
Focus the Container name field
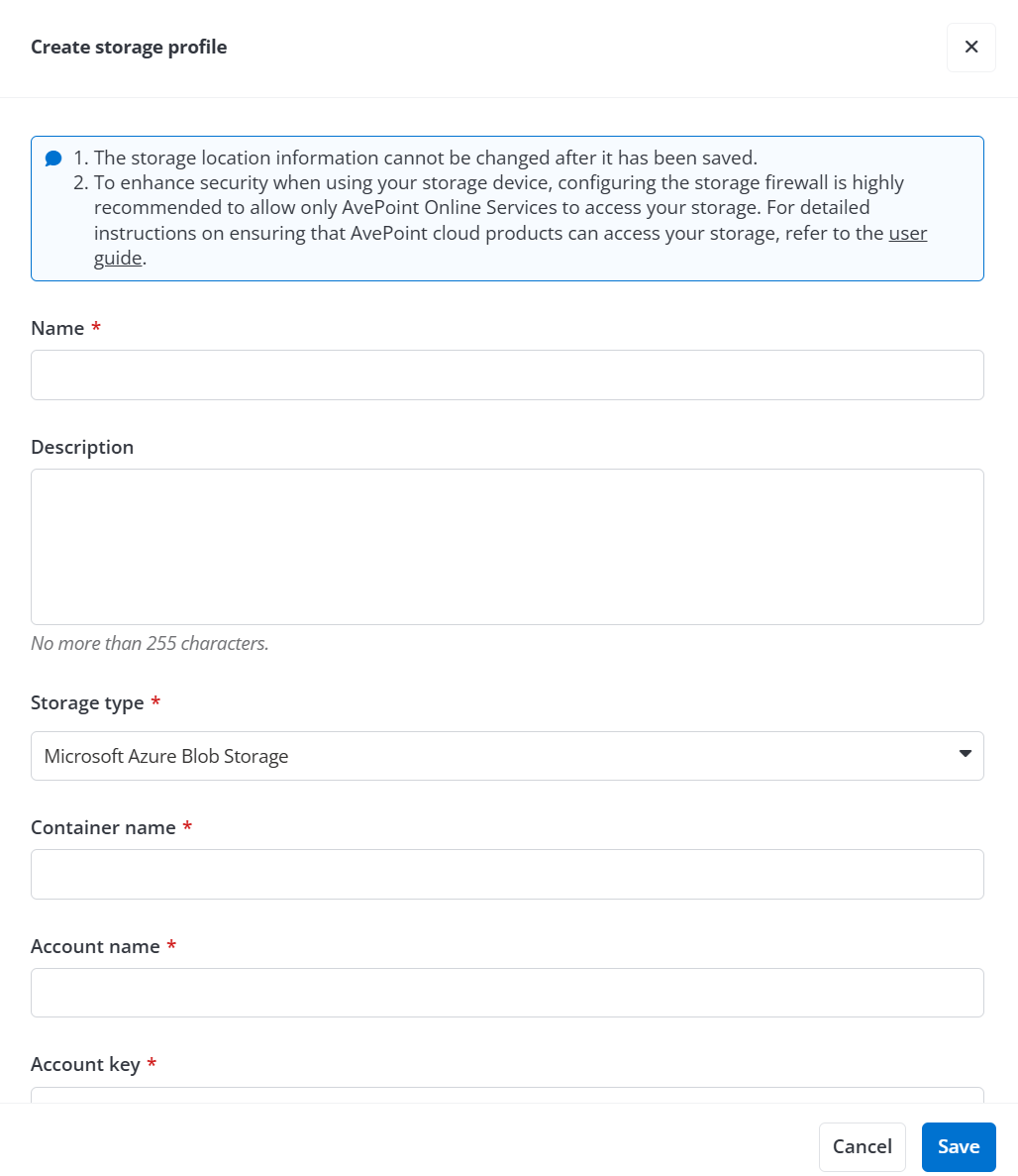click(x=507, y=874)
